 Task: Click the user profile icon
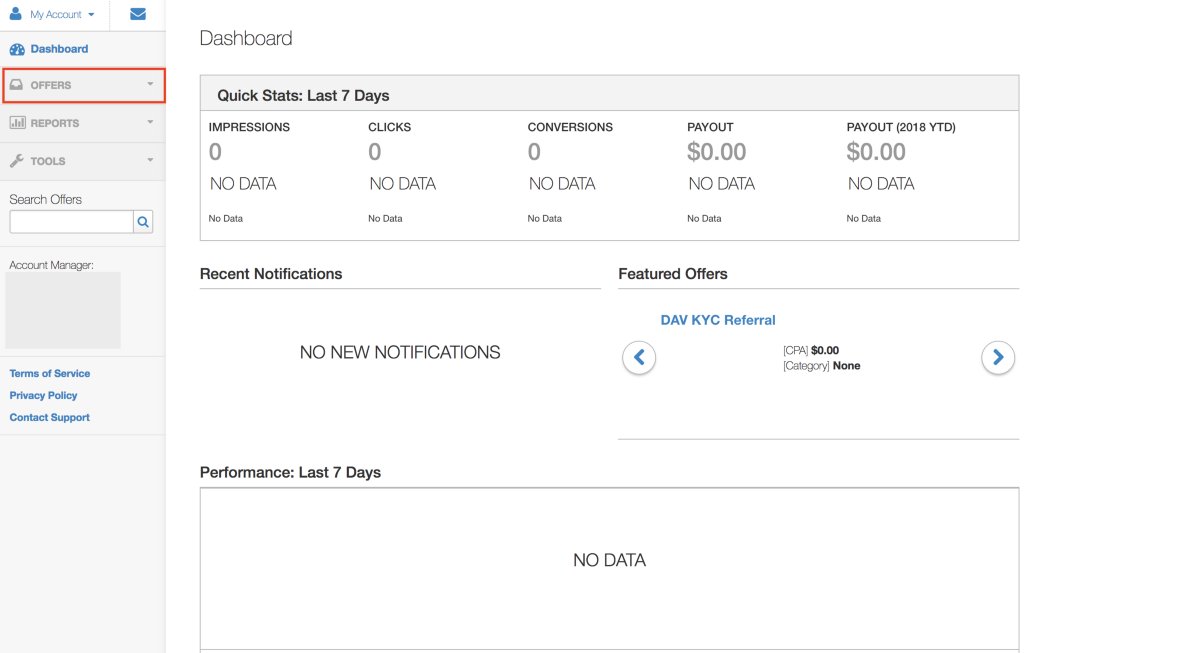[x=15, y=14]
